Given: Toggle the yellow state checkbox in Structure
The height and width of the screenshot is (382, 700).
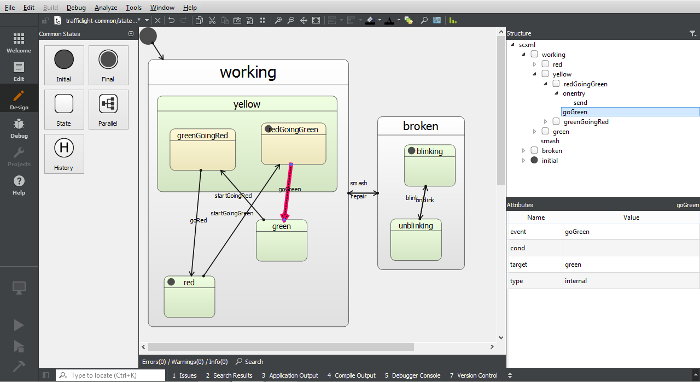Looking at the screenshot, I should pyautogui.click(x=545, y=74).
